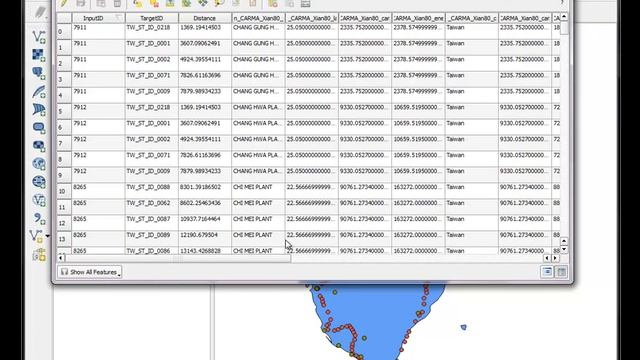This screenshot has height=360, width=640.
Task: Switch attribute table to table view
Action: tap(562, 272)
